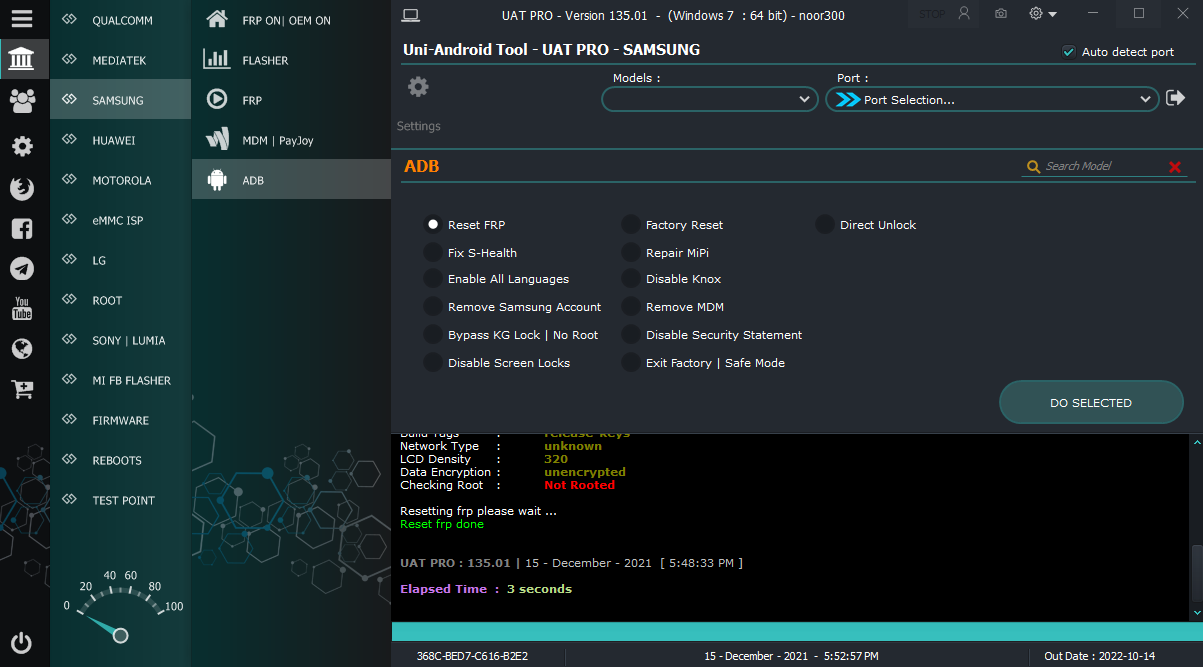Click the Android robot icon beside ADB
1203x667 pixels.
tap(216, 179)
